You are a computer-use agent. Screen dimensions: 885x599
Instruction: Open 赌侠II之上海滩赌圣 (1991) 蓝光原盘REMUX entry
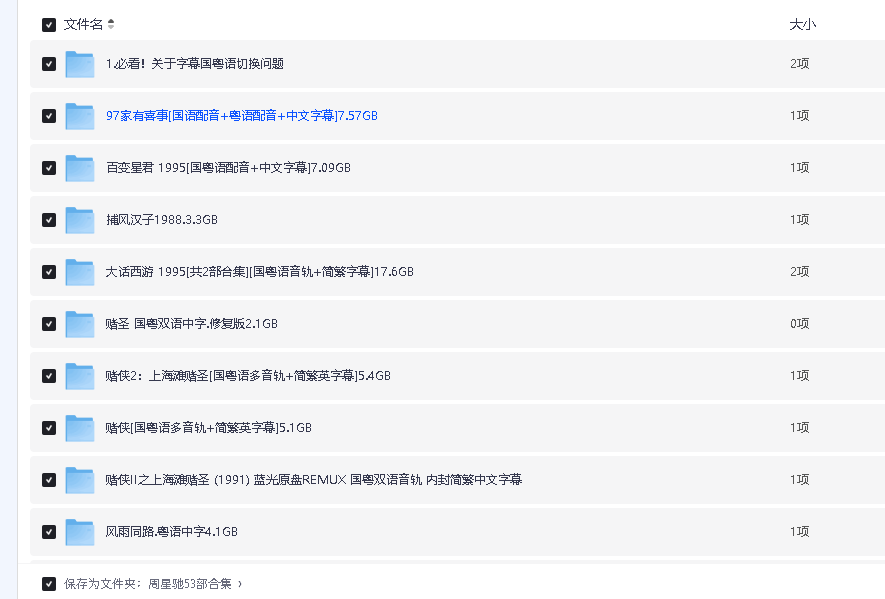click(x=313, y=480)
